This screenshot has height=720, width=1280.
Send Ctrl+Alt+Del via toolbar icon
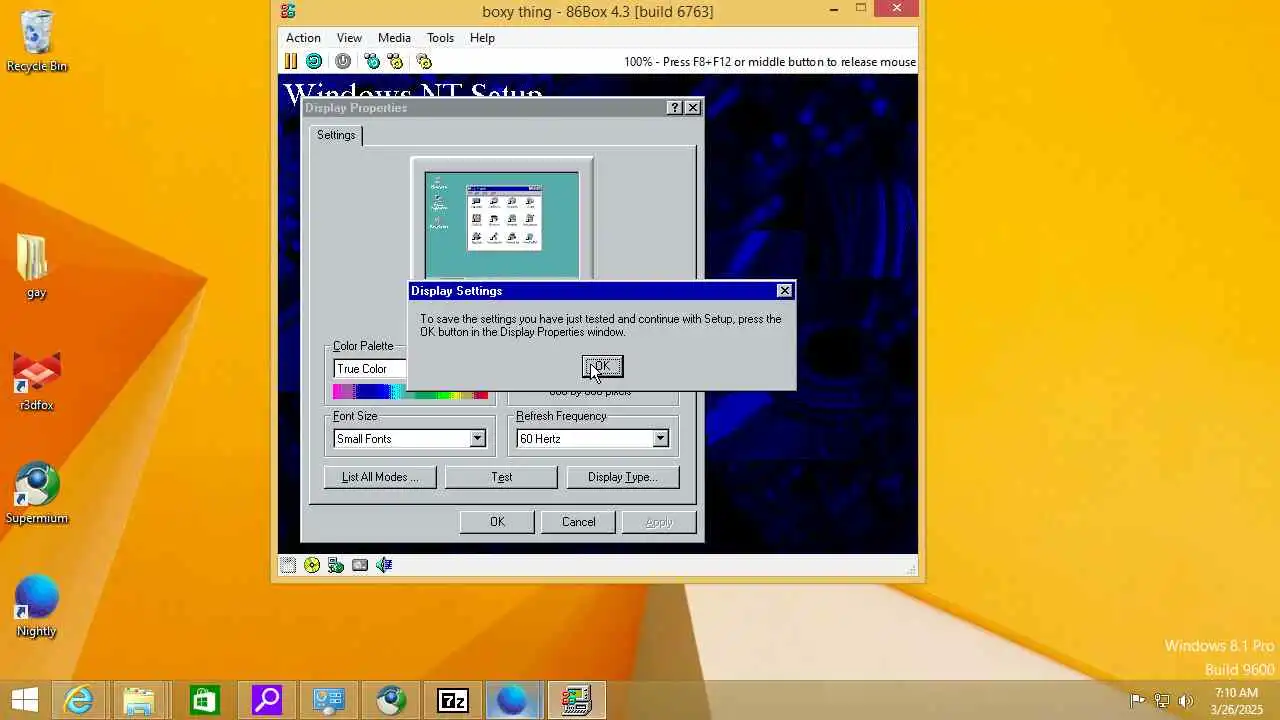coord(372,61)
